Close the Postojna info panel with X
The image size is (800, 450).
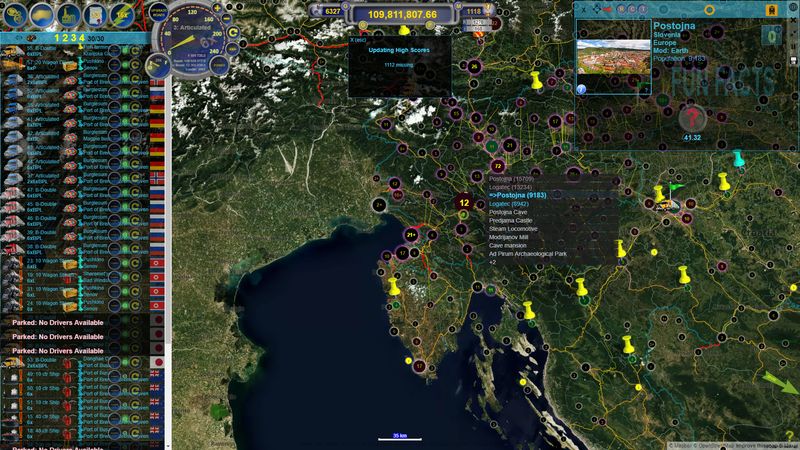coord(583,9)
